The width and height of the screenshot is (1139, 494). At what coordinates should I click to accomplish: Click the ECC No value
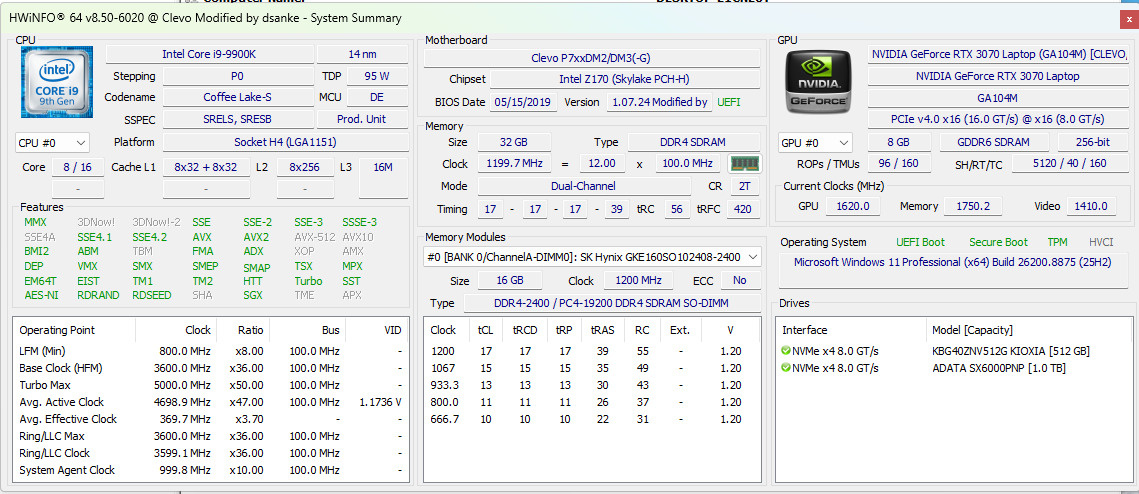(x=739, y=280)
